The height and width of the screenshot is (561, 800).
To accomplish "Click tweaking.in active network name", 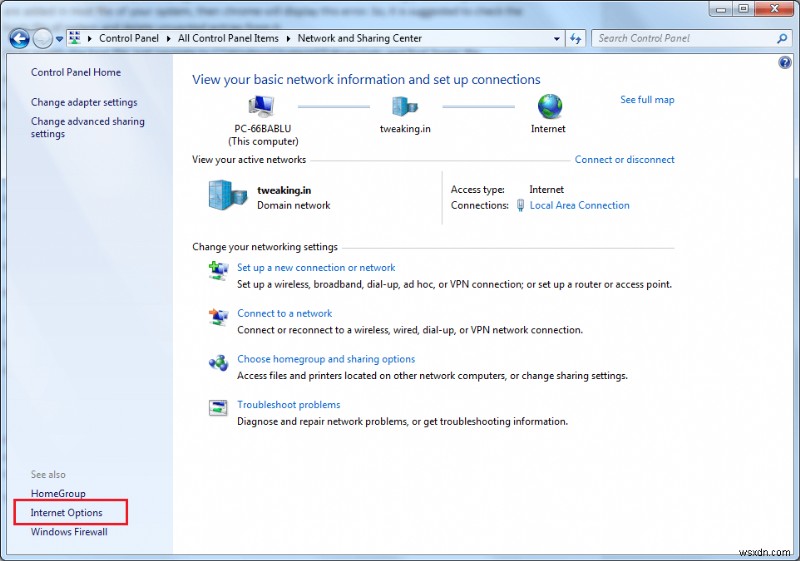I will (284, 190).
